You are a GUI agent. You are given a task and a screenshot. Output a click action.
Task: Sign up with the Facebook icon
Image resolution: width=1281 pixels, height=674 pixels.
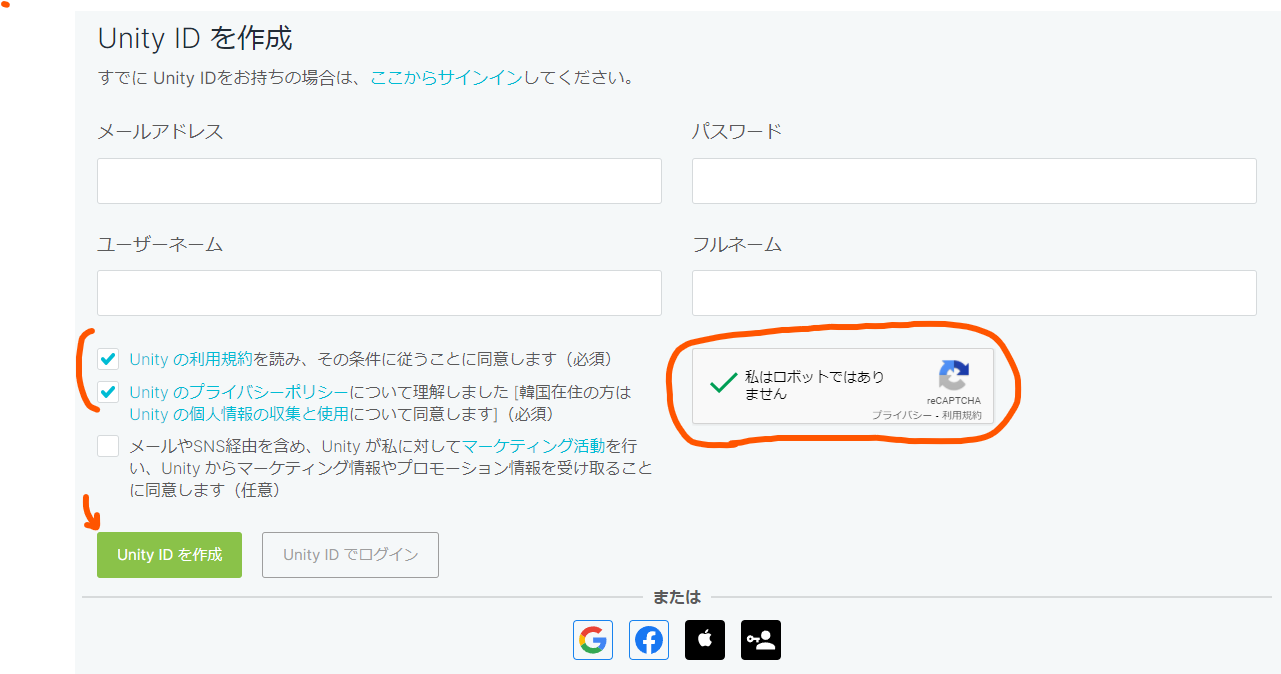tap(649, 640)
